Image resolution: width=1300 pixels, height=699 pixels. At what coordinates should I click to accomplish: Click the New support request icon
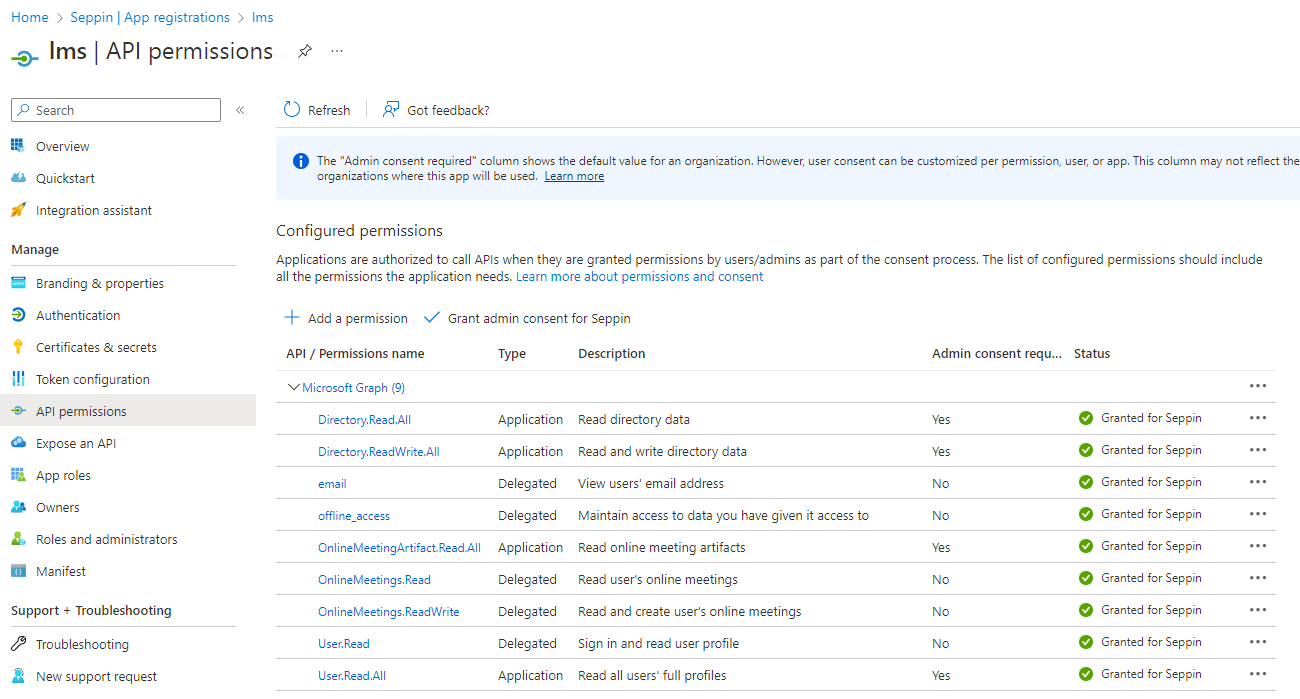click(x=18, y=676)
